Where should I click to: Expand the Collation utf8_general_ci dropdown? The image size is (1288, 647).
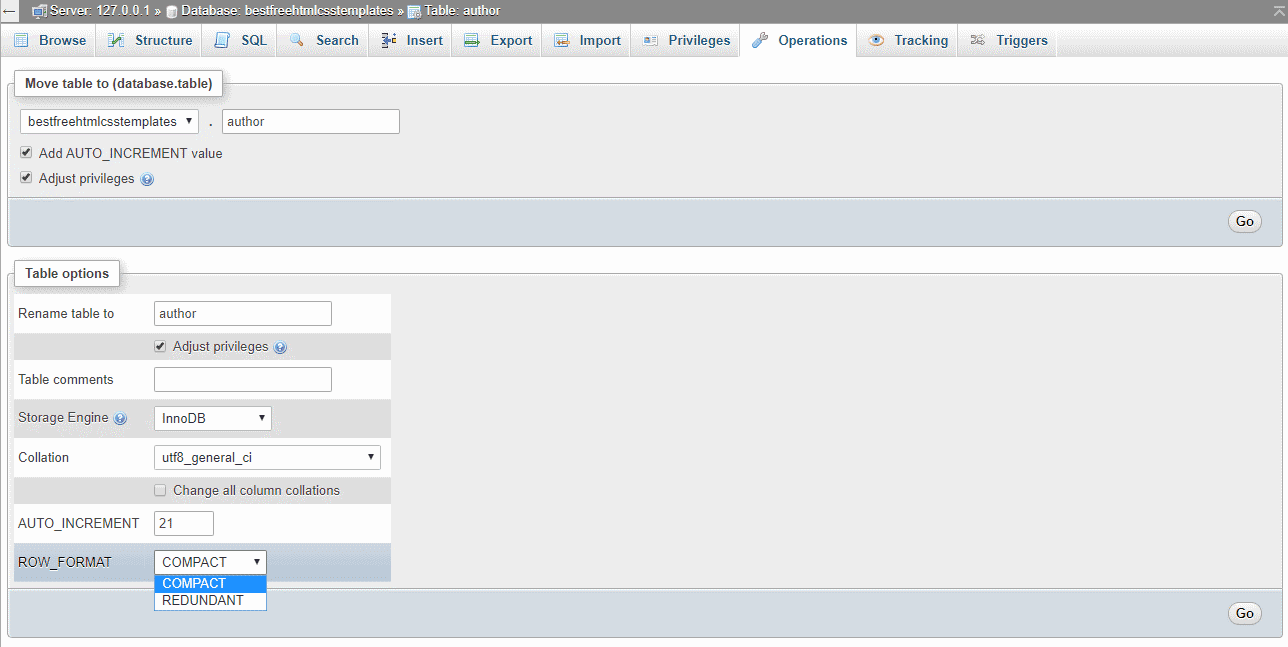coord(267,457)
